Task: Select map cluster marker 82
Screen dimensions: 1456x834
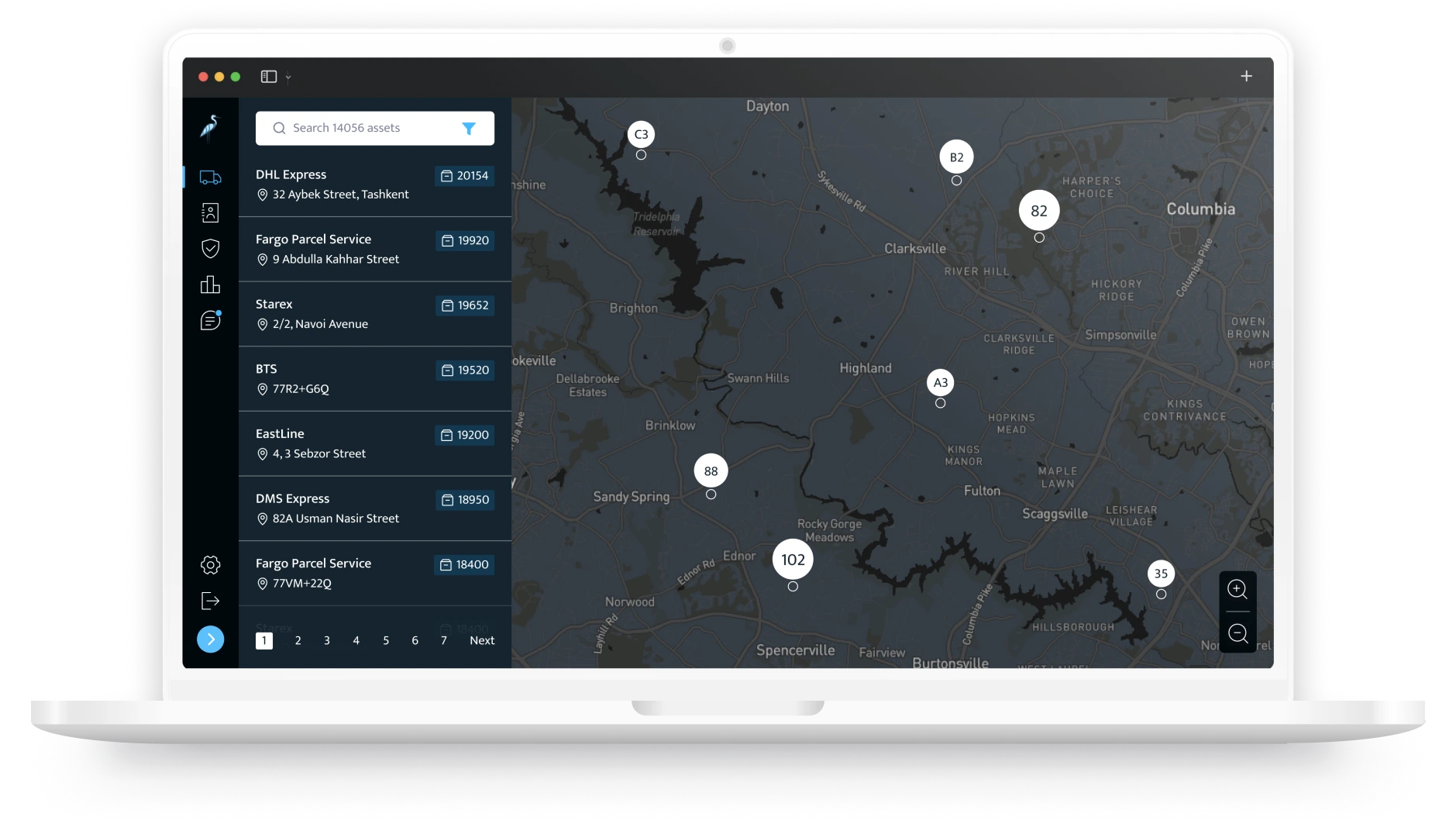Action: tap(1039, 211)
